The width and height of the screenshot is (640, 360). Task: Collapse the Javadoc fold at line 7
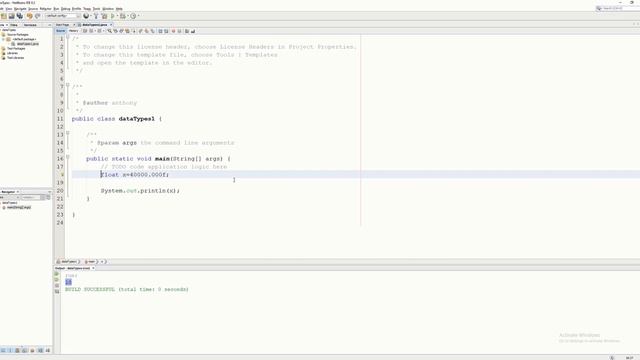coord(68,85)
